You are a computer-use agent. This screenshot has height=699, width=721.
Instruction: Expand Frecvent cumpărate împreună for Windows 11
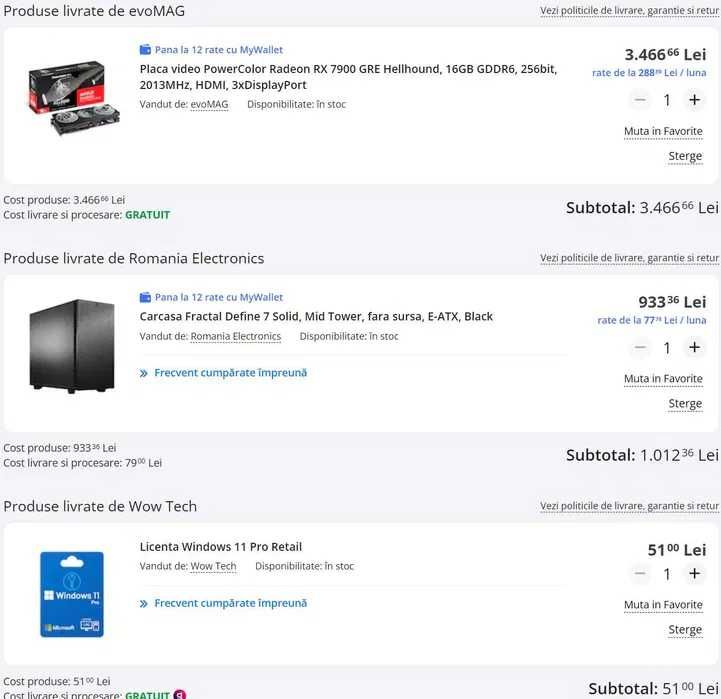223,603
